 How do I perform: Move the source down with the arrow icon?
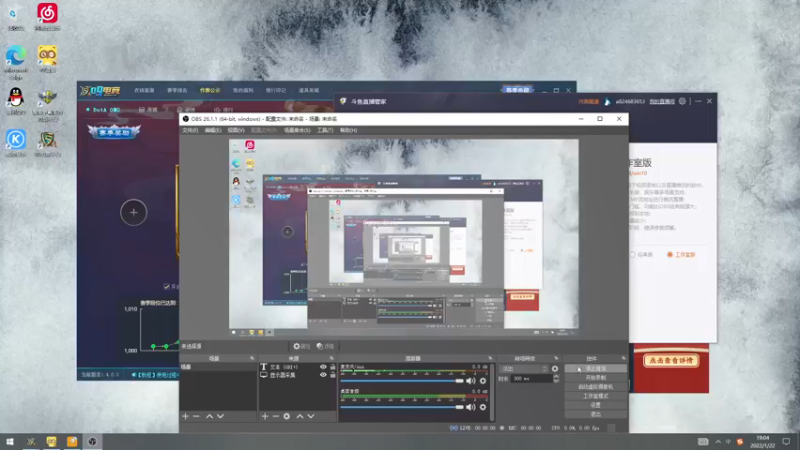point(311,416)
